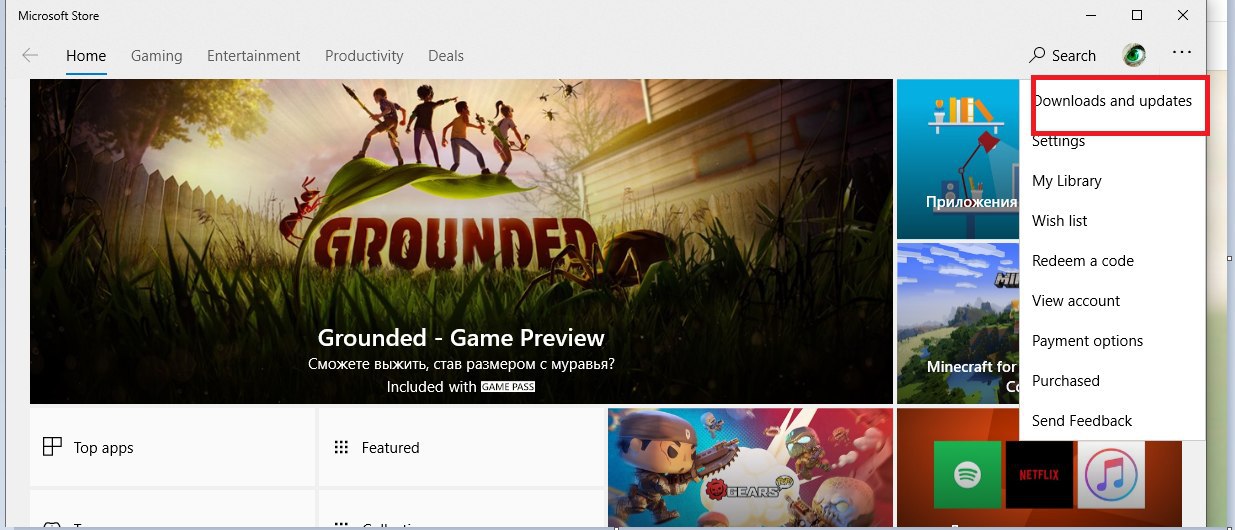Switch to the Deals tab
The image size is (1235, 530).
click(446, 56)
